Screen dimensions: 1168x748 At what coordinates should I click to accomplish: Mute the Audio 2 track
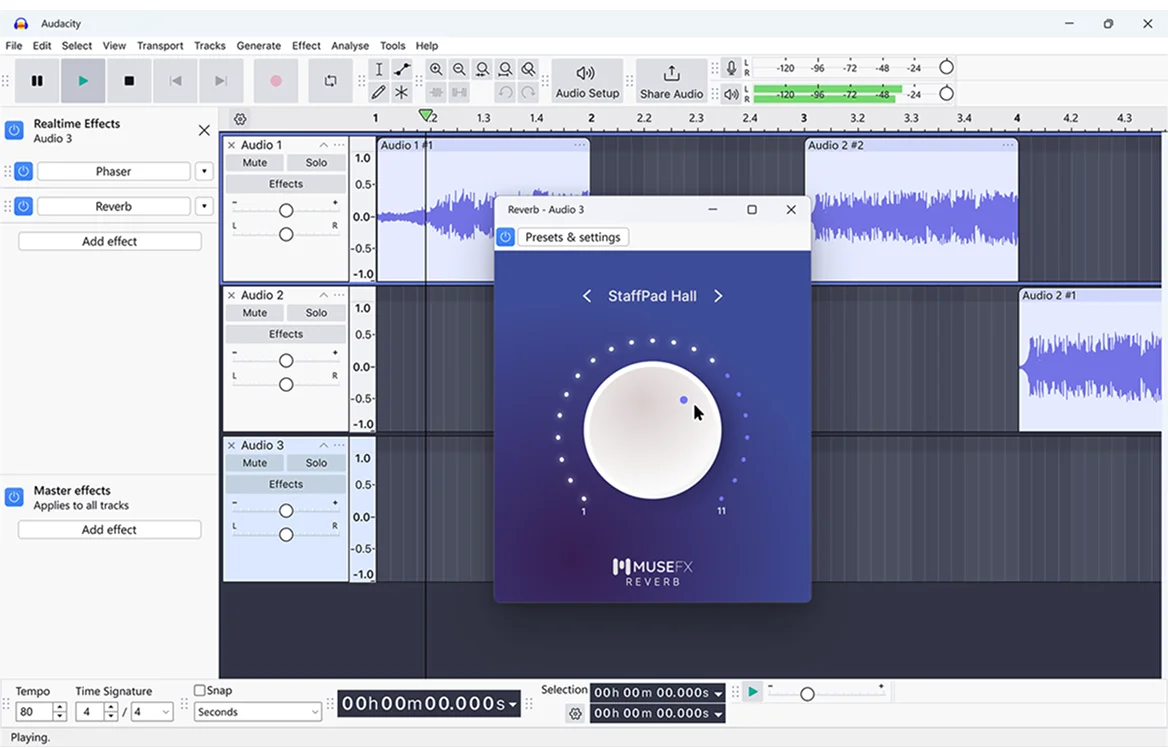click(x=253, y=312)
